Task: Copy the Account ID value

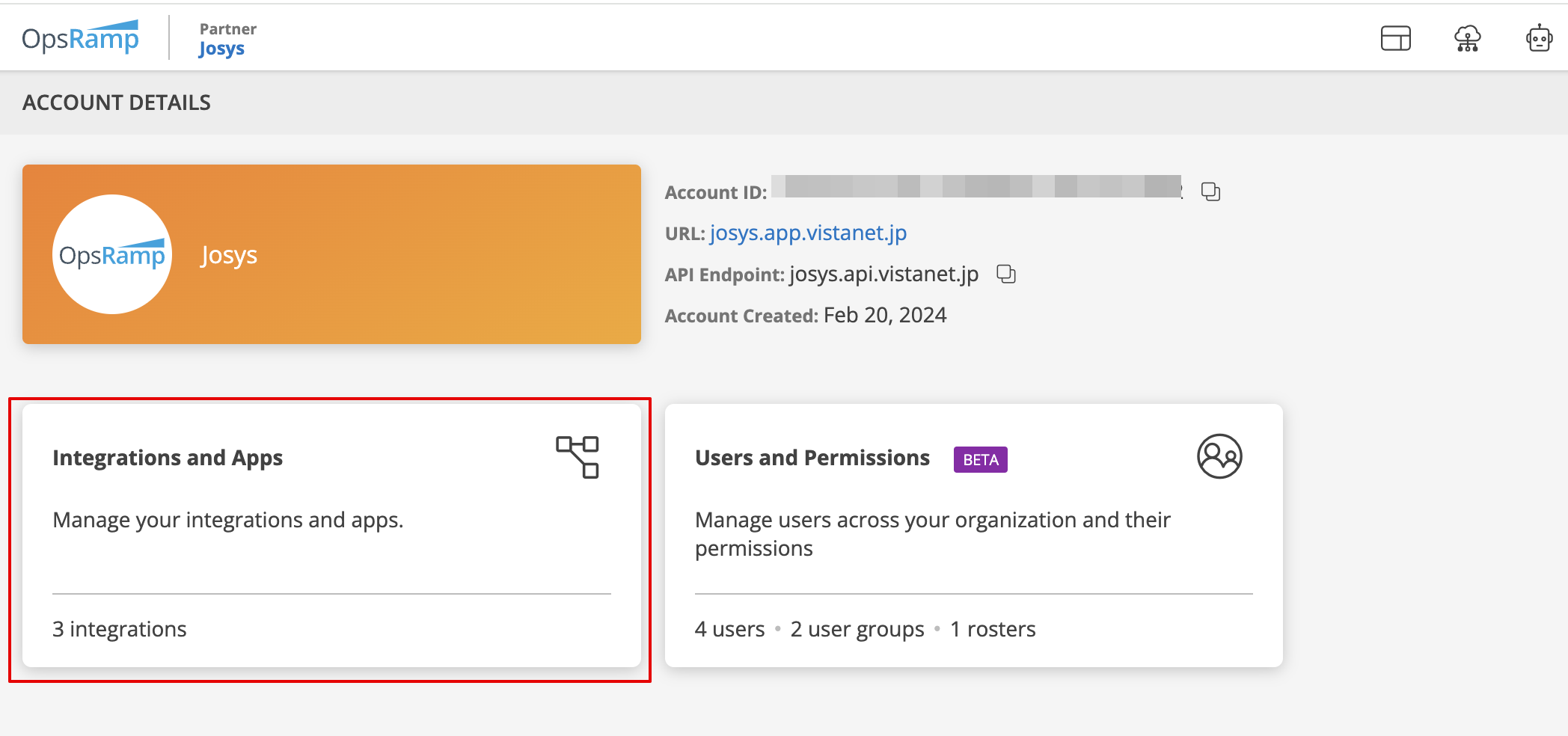Action: (x=1210, y=192)
